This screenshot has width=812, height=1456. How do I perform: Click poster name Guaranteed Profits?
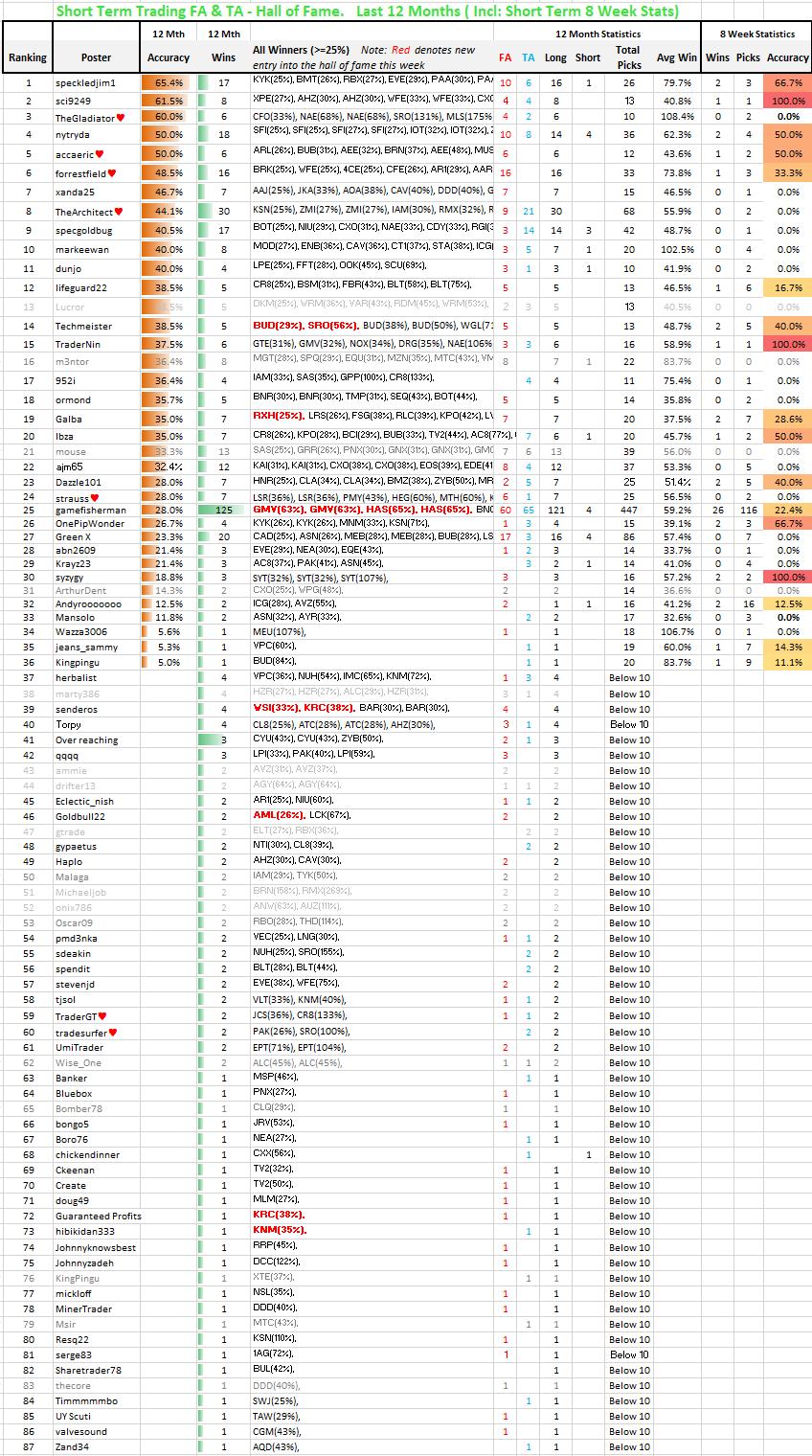(x=99, y=1217)
